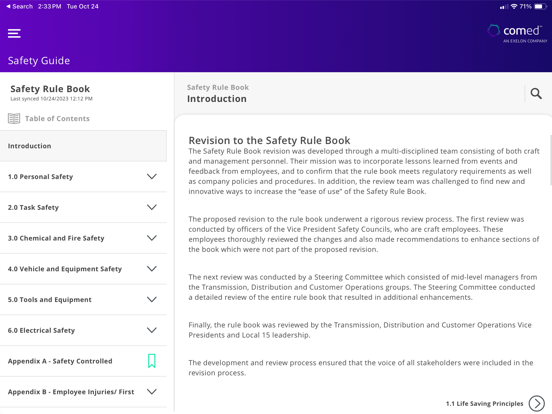552x414 pixels.
Task: Follow the 1.1 Life Saving Principles link
Action: coord(484,403)
